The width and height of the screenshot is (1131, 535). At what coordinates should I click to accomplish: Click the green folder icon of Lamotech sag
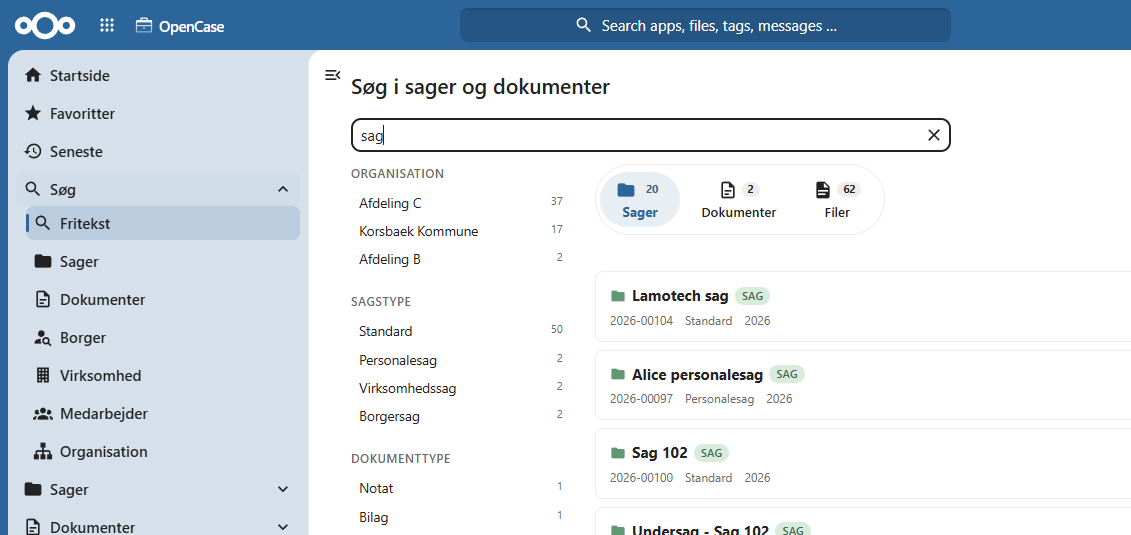click(617, 296)
